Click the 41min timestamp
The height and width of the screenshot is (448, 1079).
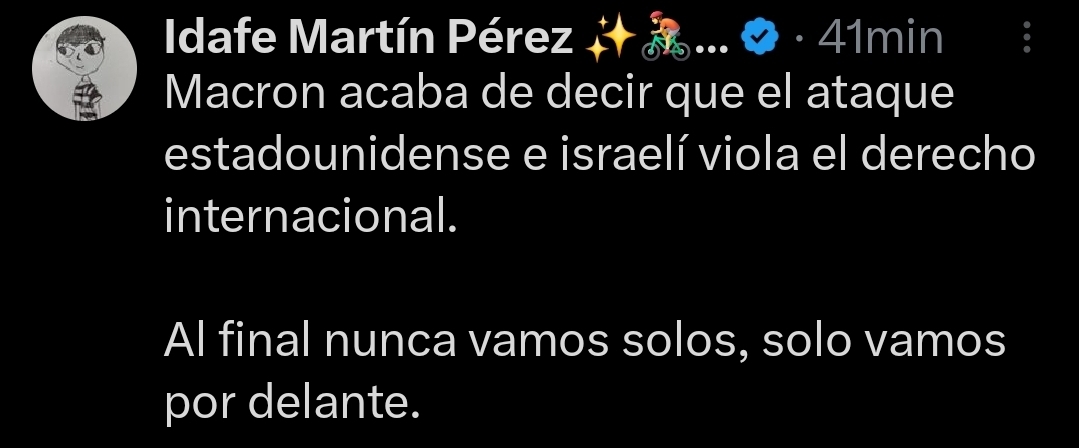(x=880, y=39)
